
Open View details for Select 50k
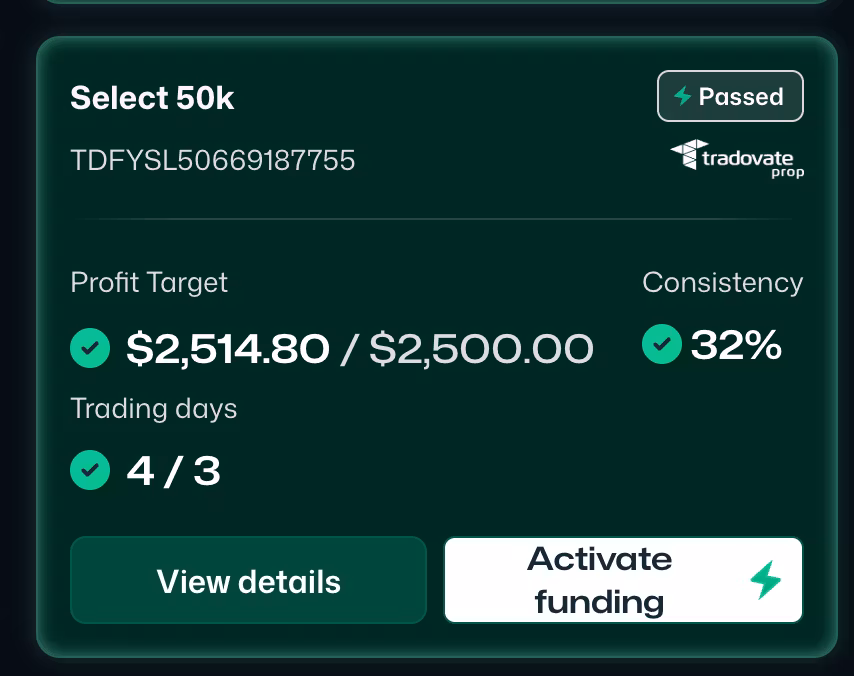click(x=248, y=581)
